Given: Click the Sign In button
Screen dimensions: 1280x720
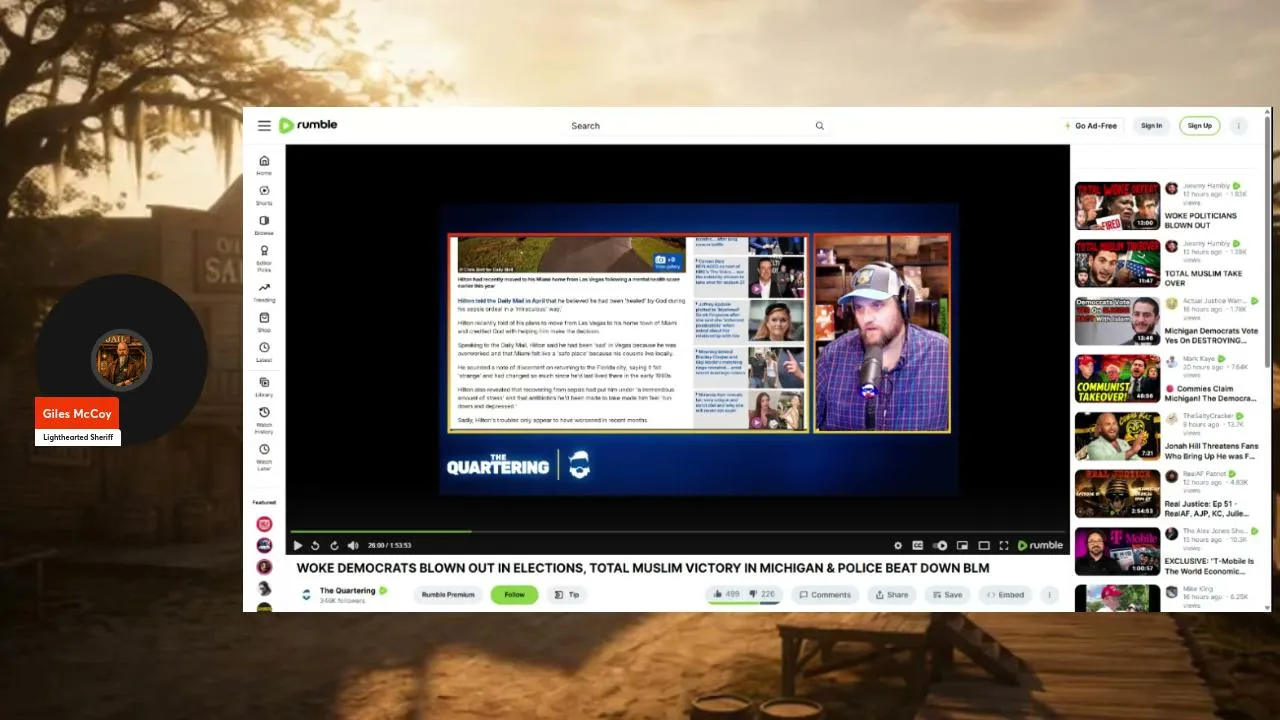Looking at the screenshot, I should 1152,126.
